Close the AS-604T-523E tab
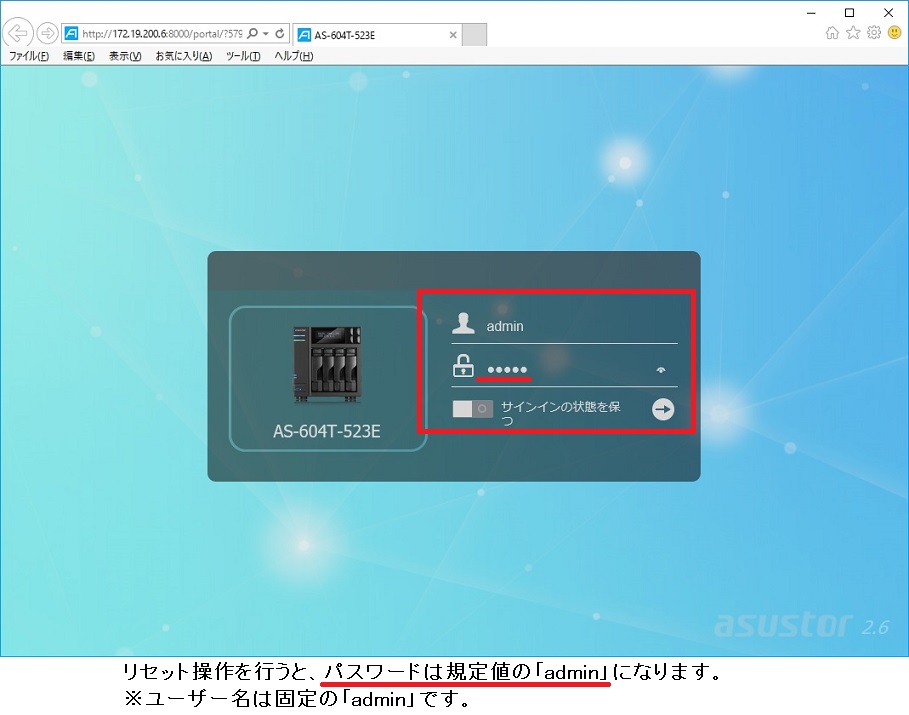The image size is (909, 715). 453,35
